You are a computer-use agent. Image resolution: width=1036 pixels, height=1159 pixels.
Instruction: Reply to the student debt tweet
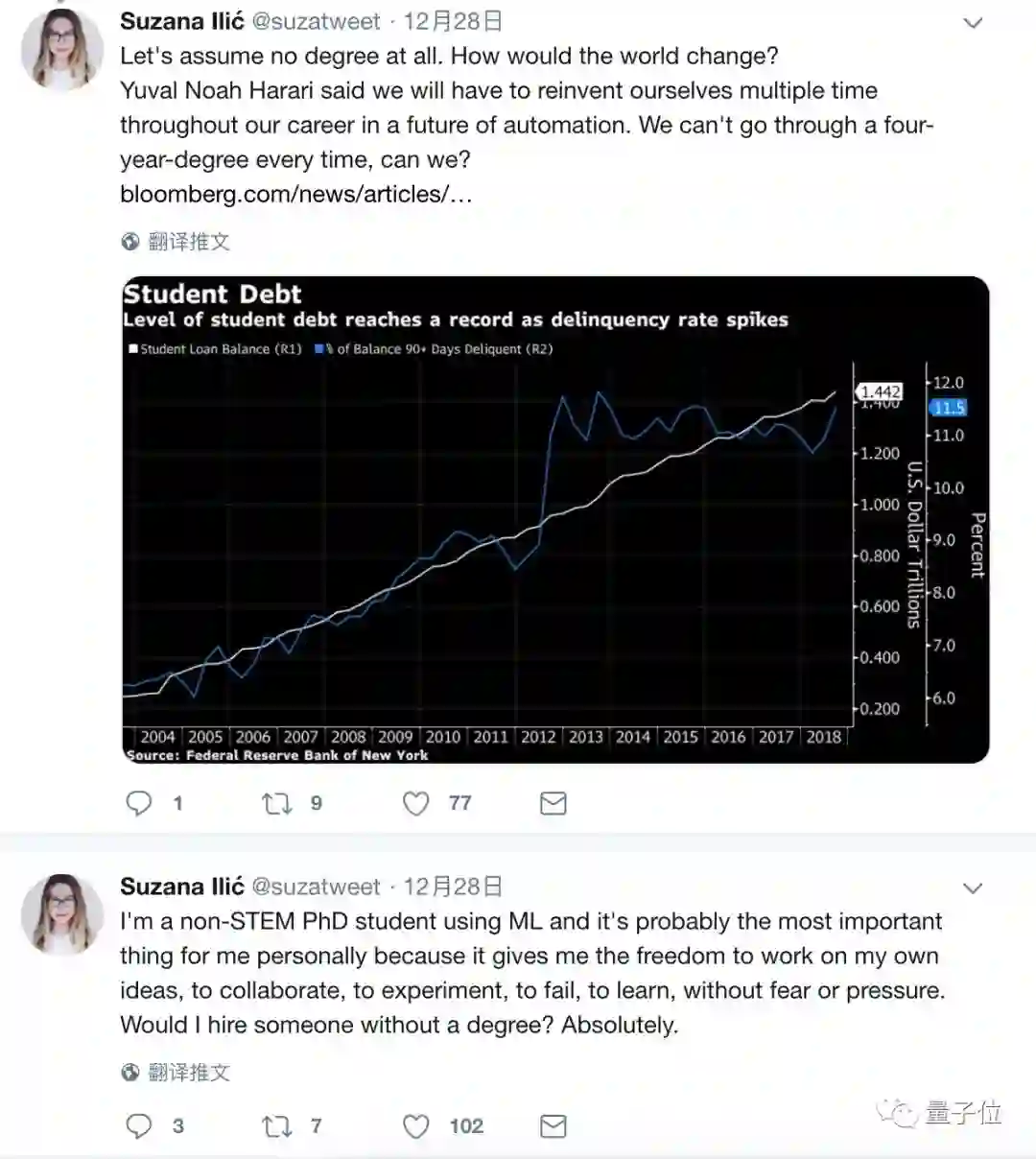(139, 803)
